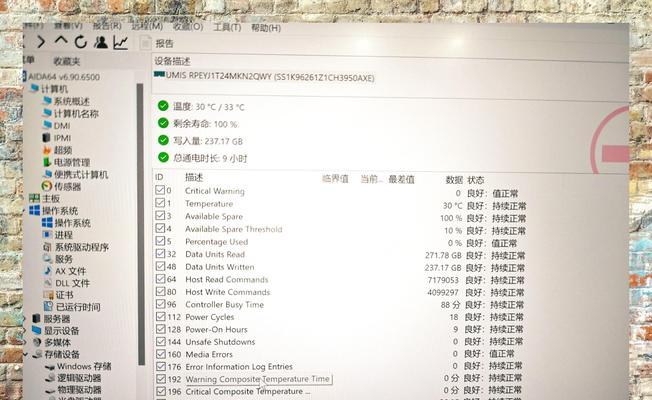Click the user manager toolbar icon
Viewport: 652px width, 400px height.
pos(101,42)
